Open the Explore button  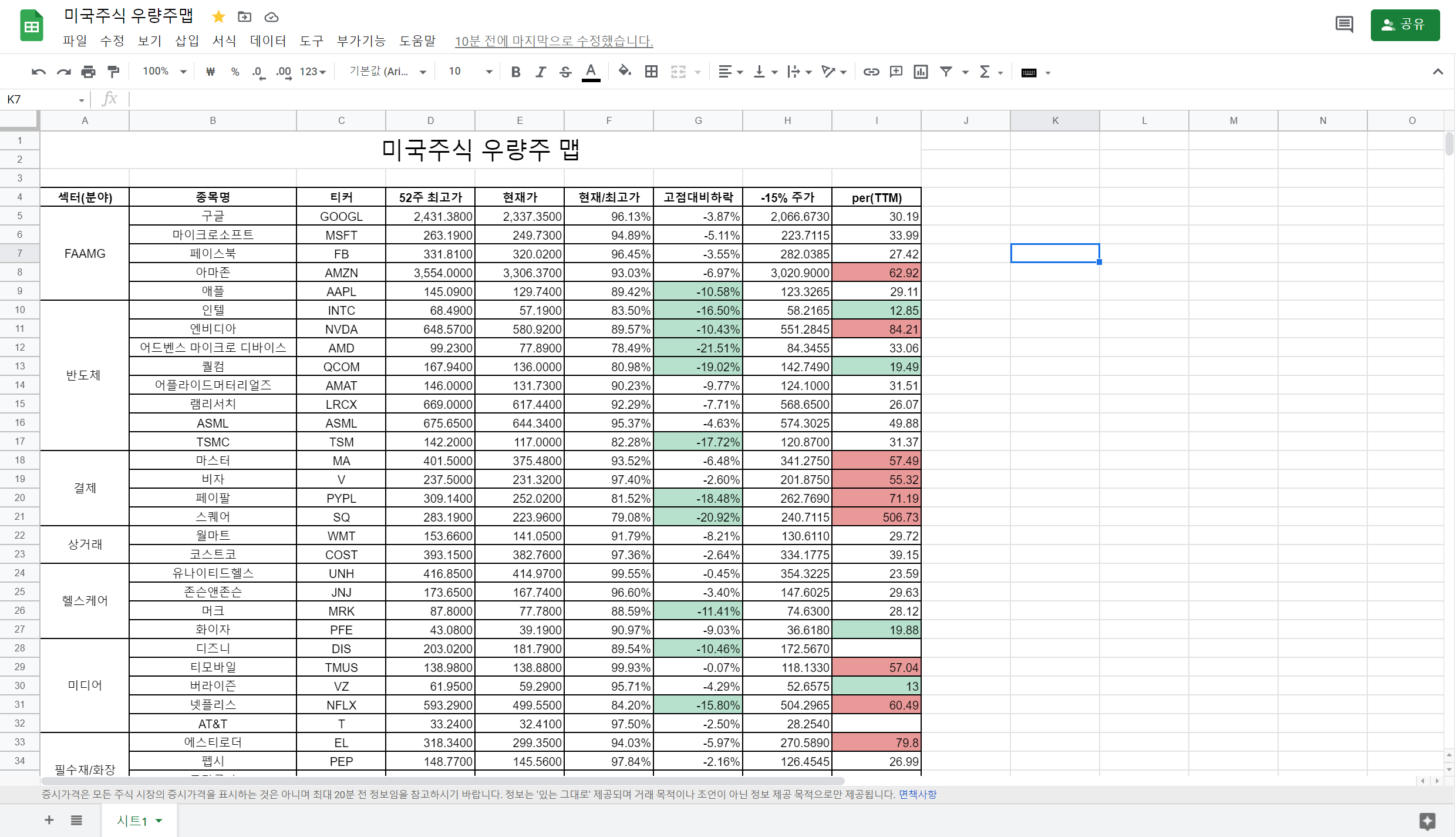point(1427,821)
